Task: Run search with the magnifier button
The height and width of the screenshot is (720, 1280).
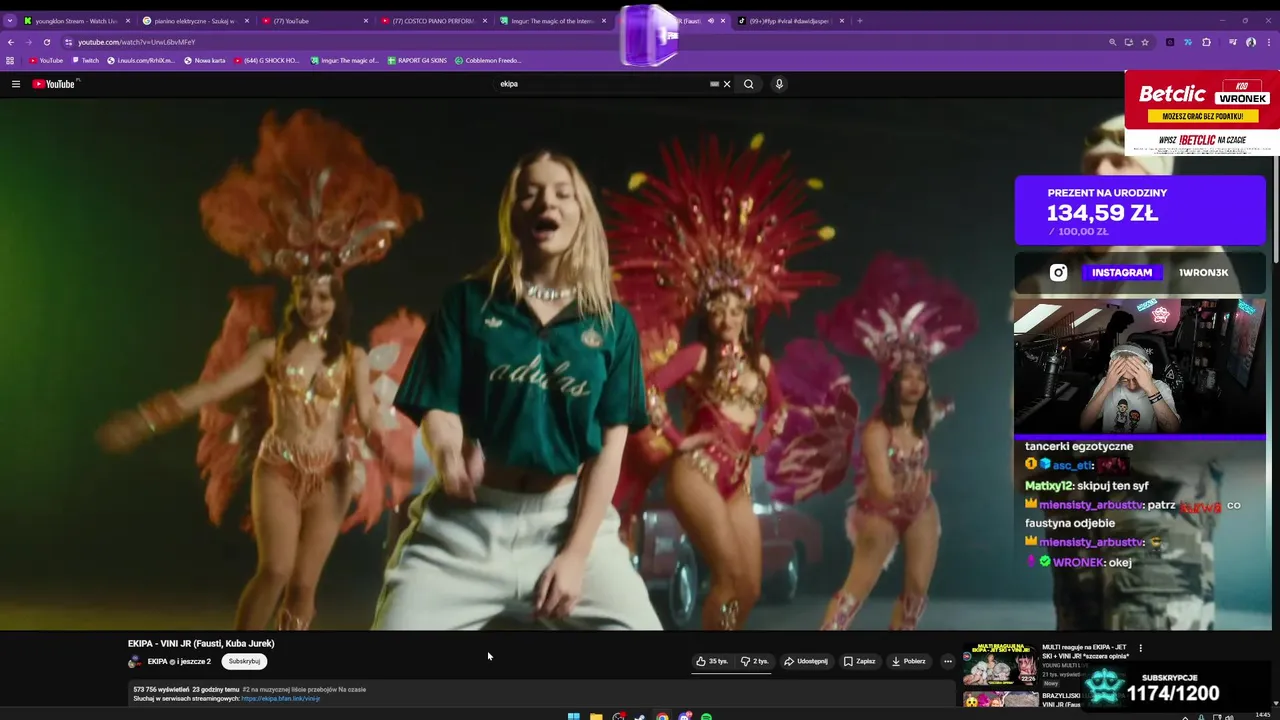Action: [x=748, y=84]
